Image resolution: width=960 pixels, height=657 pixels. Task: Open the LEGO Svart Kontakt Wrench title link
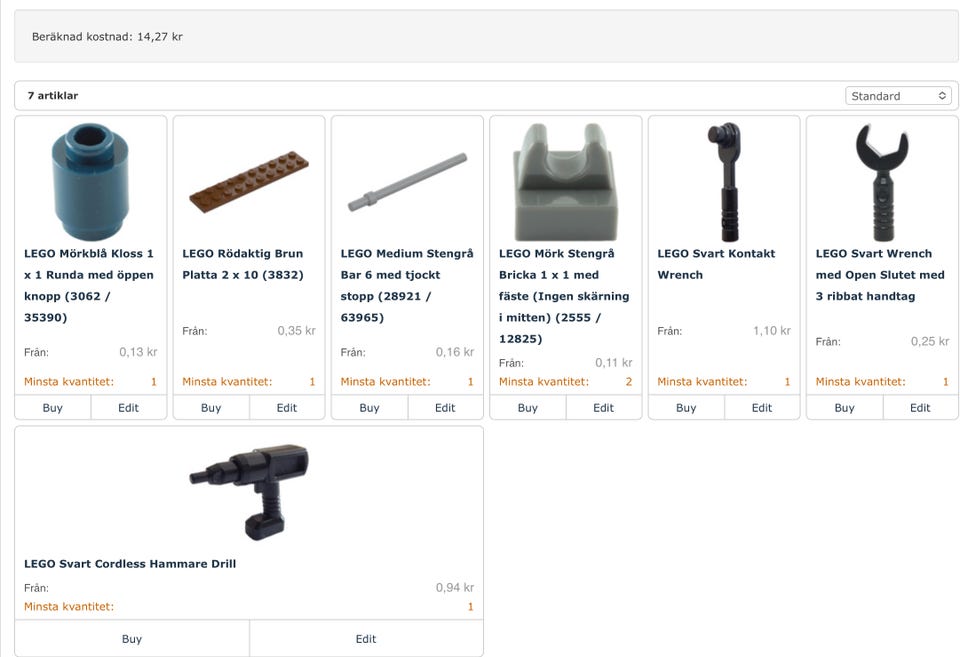coord(716,264)
